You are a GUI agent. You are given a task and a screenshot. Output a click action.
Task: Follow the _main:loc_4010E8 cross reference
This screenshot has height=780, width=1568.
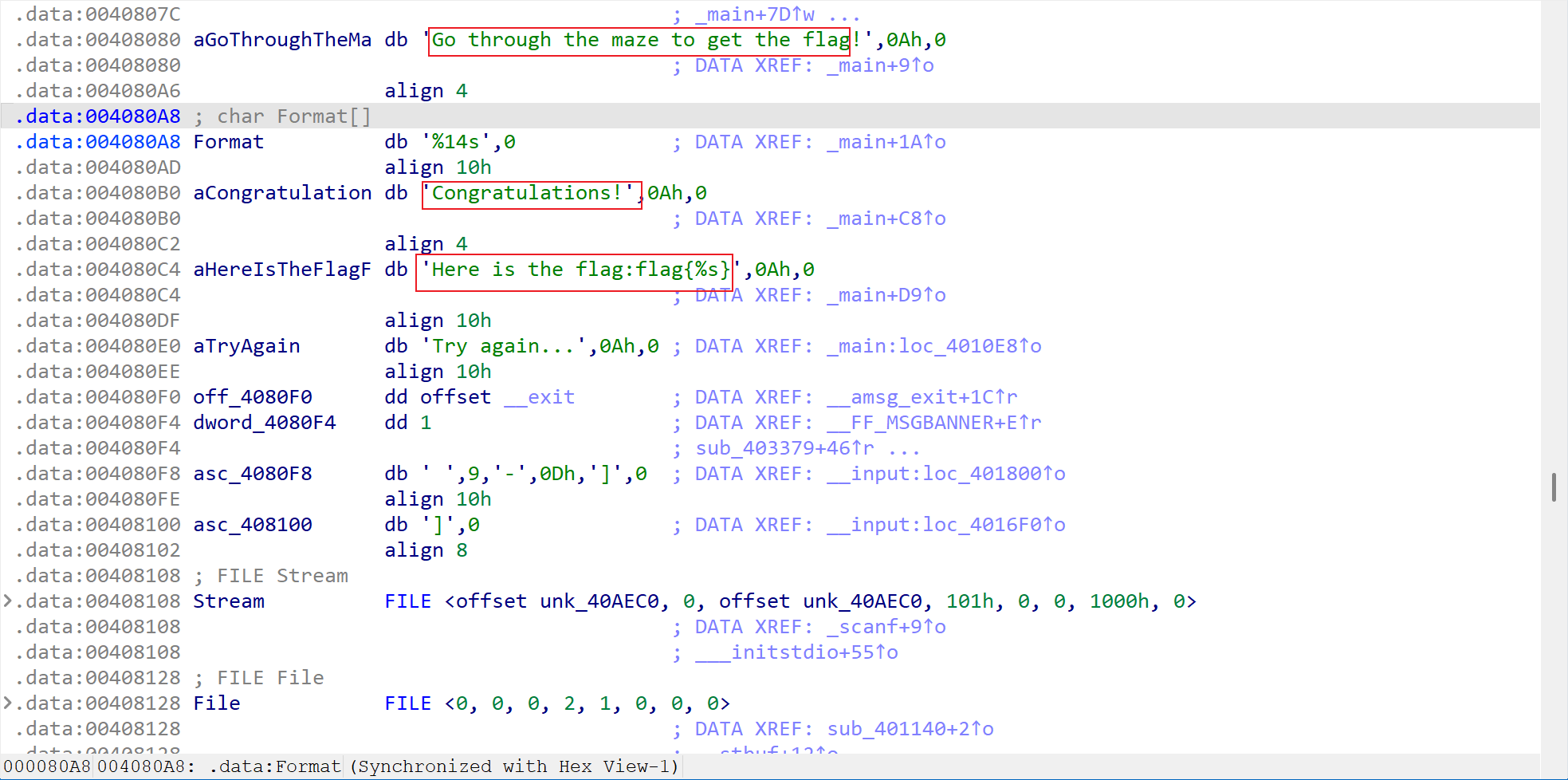(x=934, y=346)
